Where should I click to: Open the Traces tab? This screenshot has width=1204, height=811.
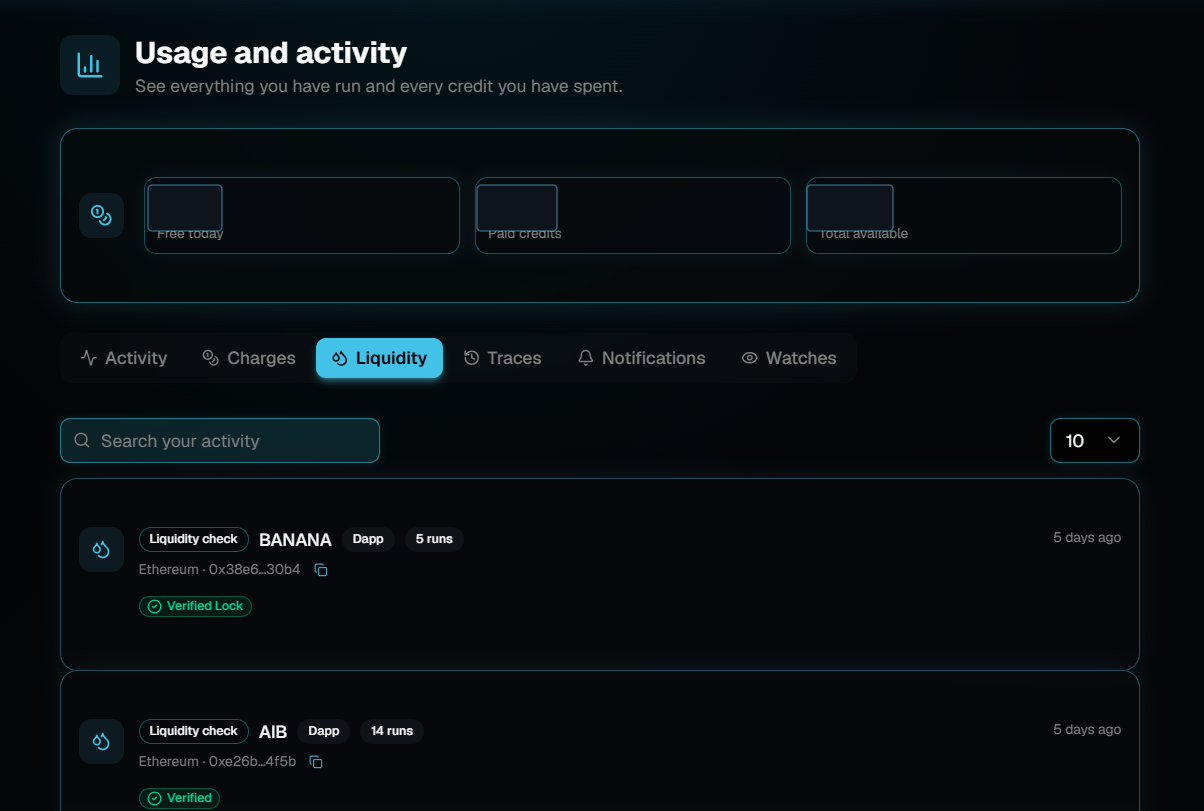tap(503, 358)
